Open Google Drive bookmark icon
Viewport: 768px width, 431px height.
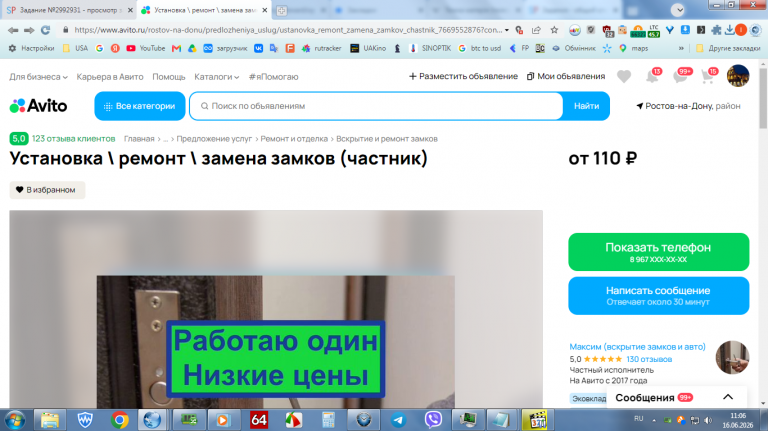[192, 48]
